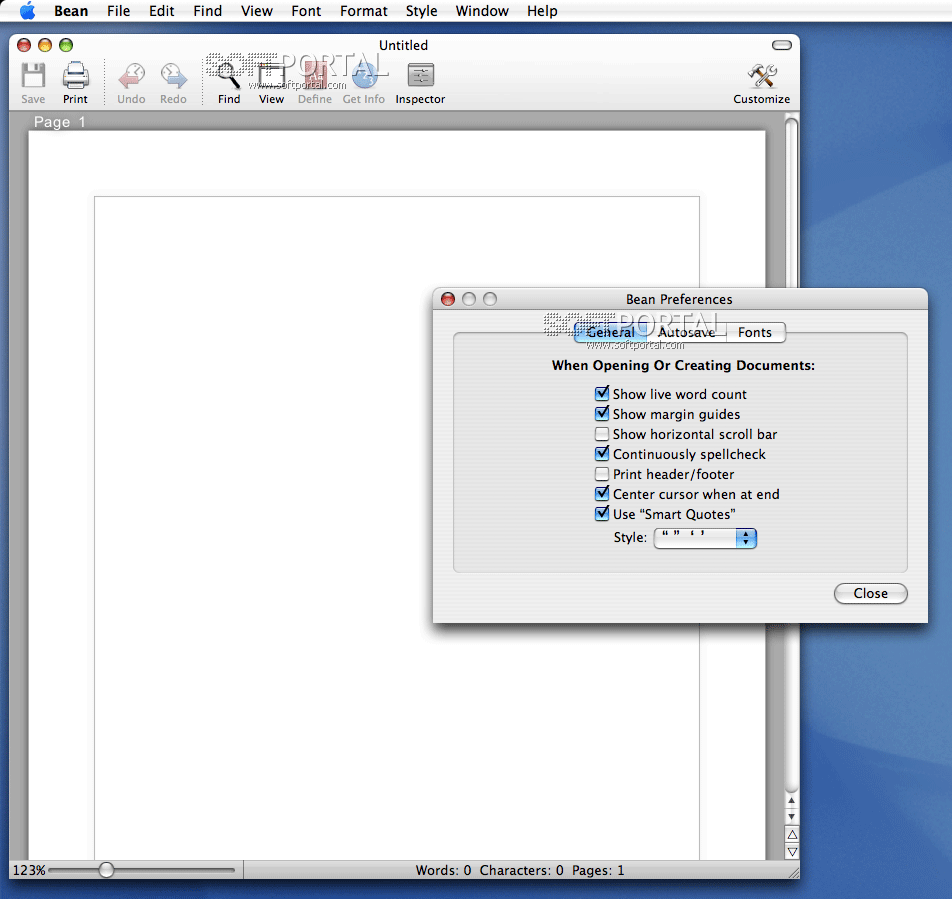This screenshot has width=952, height=899.
Task: Click the Close button in Preferences
Action: pos(871,594)
